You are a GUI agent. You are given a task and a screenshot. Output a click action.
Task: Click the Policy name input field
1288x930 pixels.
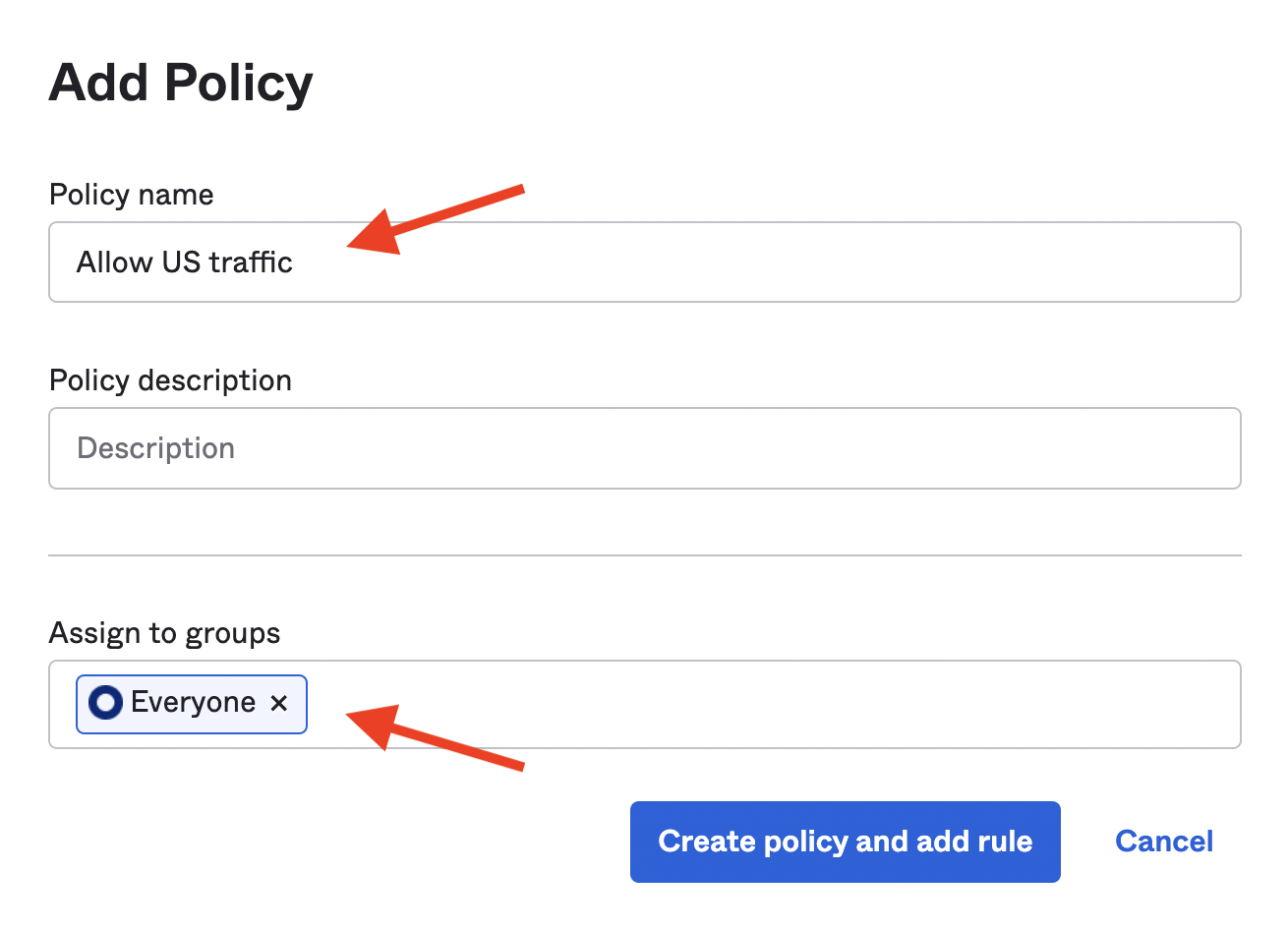click(644, 262)
